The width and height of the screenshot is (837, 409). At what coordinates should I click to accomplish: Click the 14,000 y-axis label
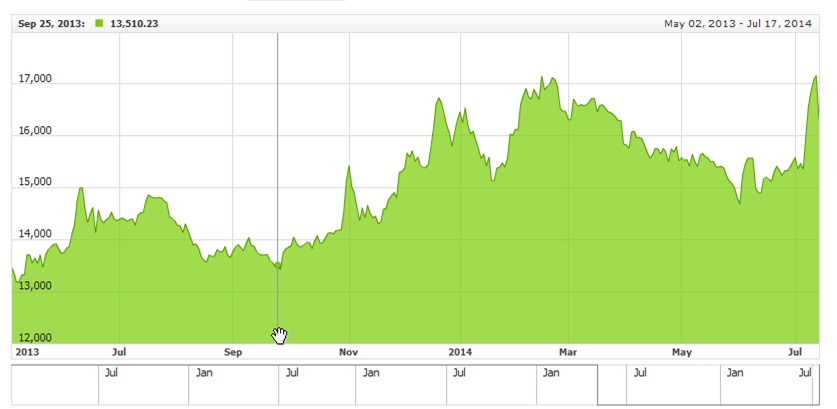click(x=34, y=234)
